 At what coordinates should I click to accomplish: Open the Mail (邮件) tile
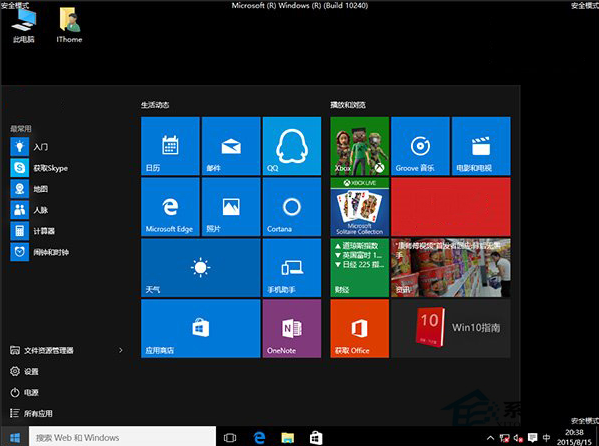231,146
